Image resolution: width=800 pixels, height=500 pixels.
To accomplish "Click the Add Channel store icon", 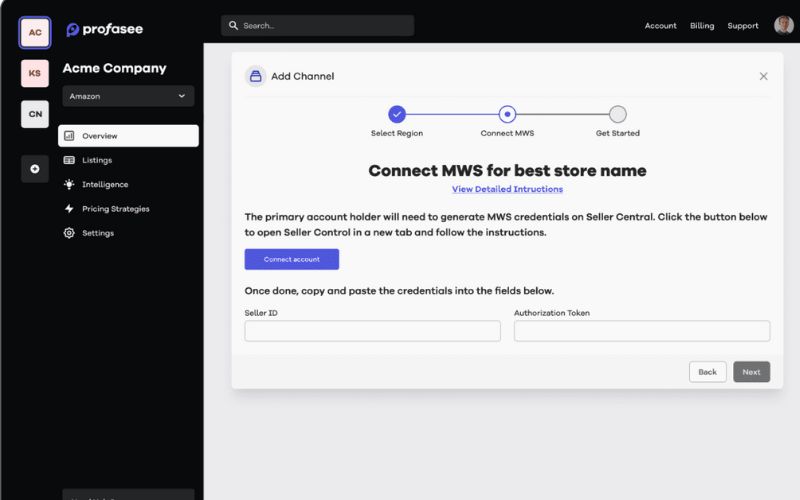I will [x=256, y=76].
